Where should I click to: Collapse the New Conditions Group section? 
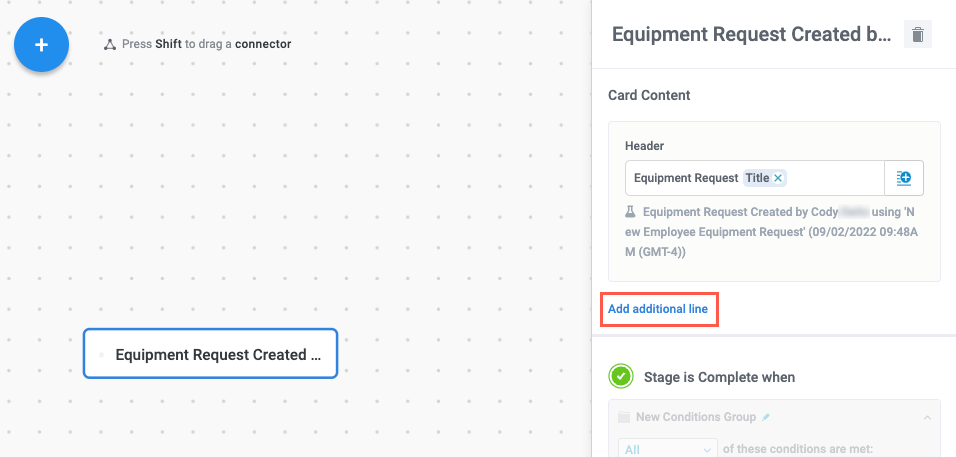tap(926, 417)
